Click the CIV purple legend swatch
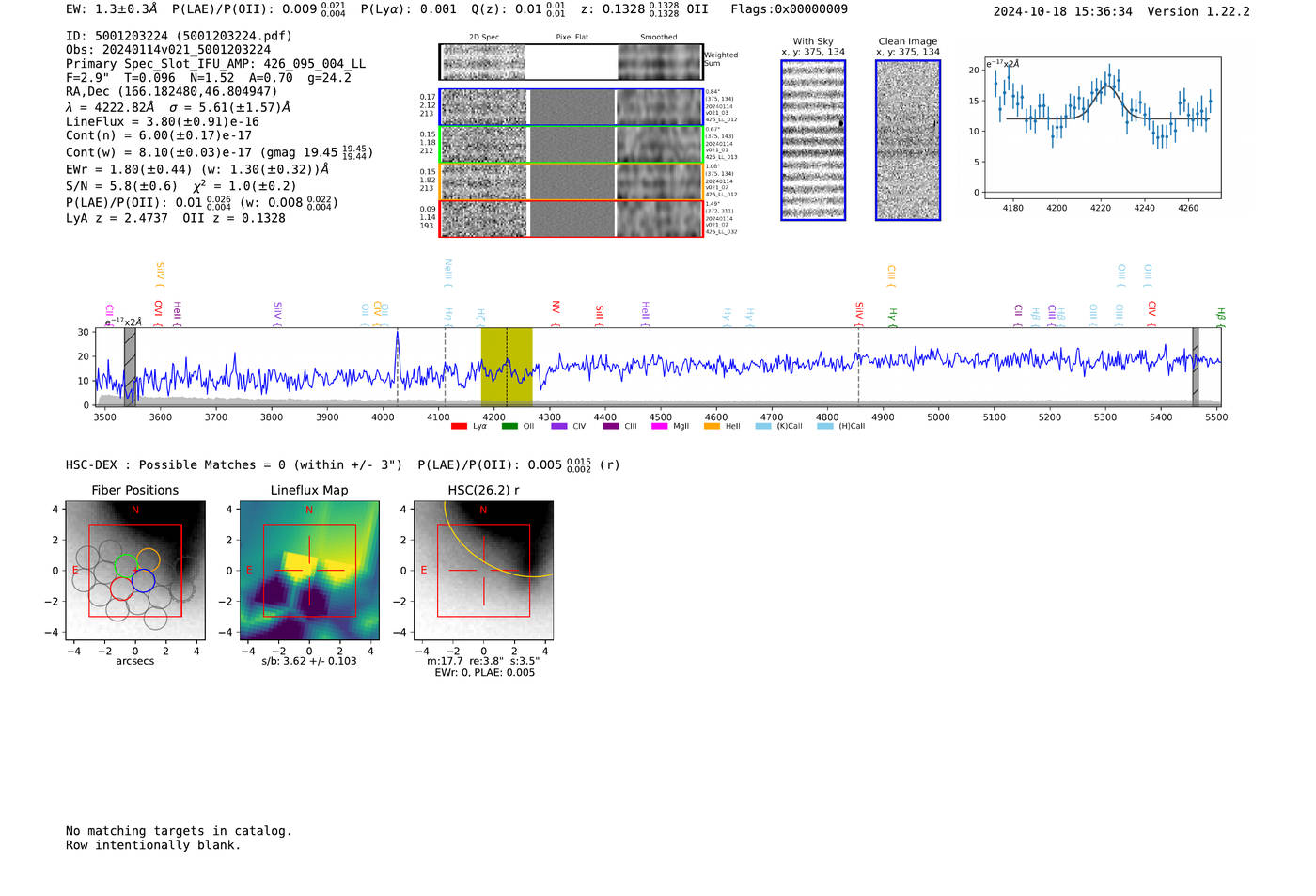The height and width of the screenshot is (896, 1316). pyautogui.click(x=559, y=426)
